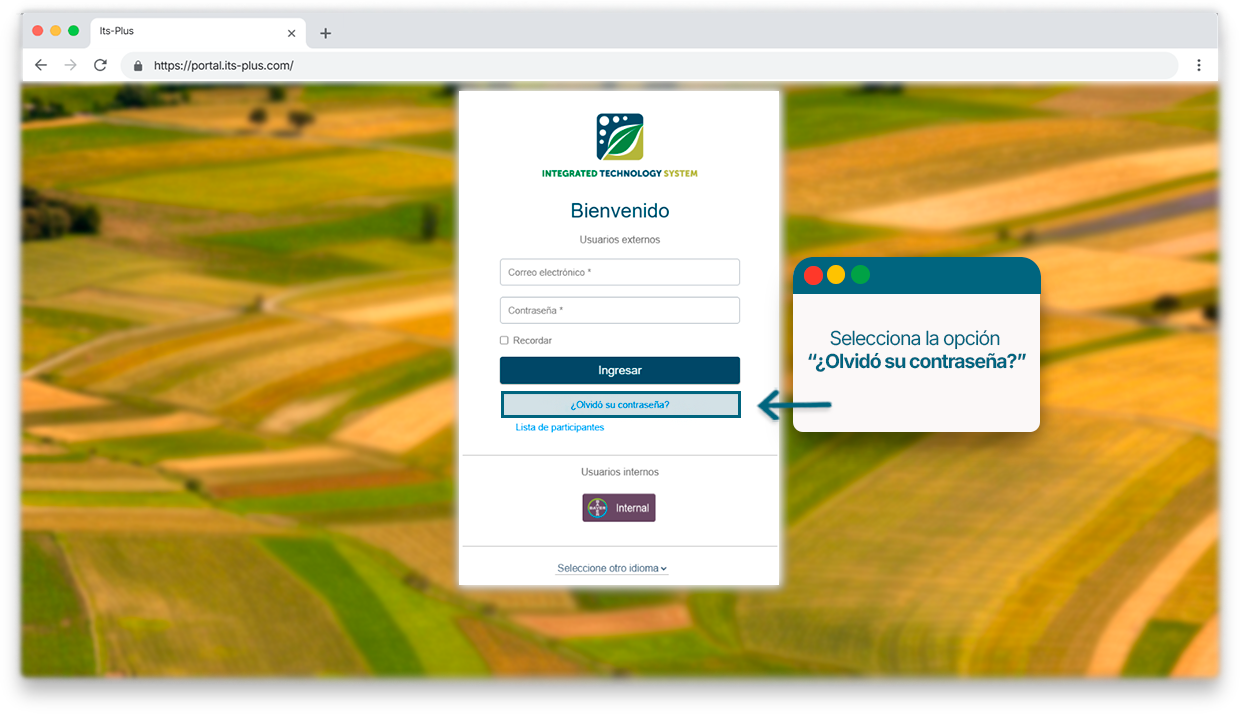Reload the page with refresh icon
Image resolution: width=1240 pixels, height=714 pixels.
coord(100,65)
